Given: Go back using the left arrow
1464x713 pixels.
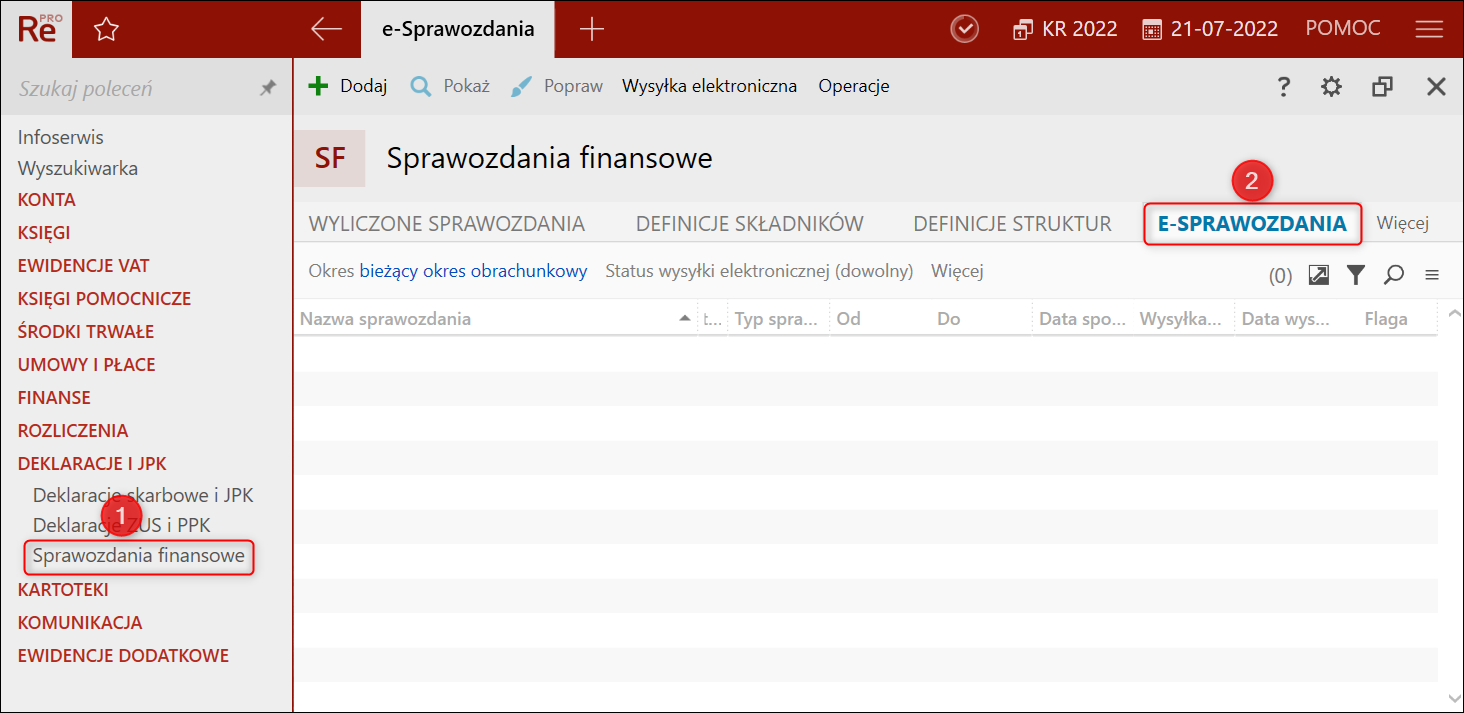Looking at the screenshot, I should 326,29.
